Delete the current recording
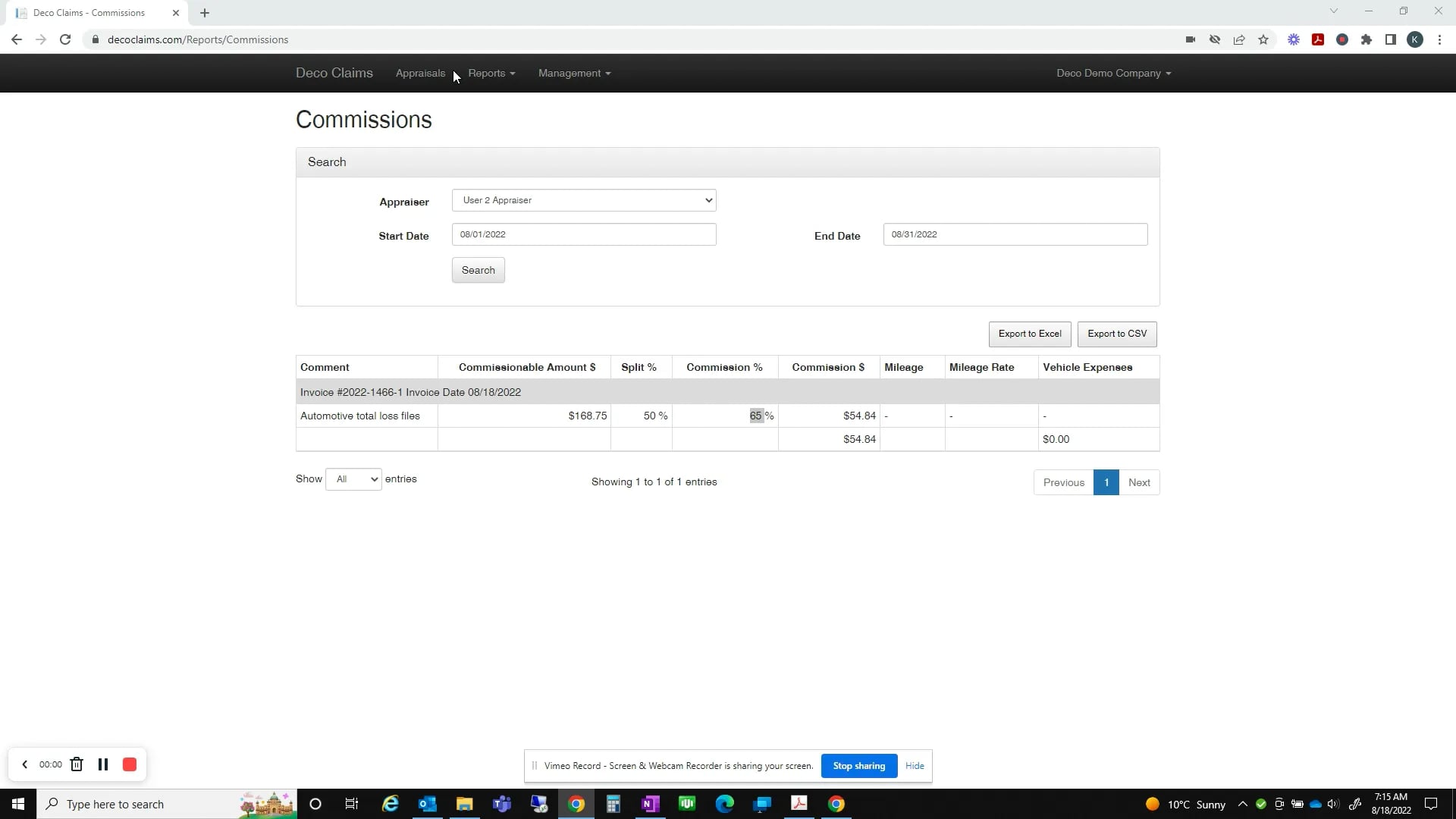The height and width of the screenshot is (819, 1456). click(77, 764)
